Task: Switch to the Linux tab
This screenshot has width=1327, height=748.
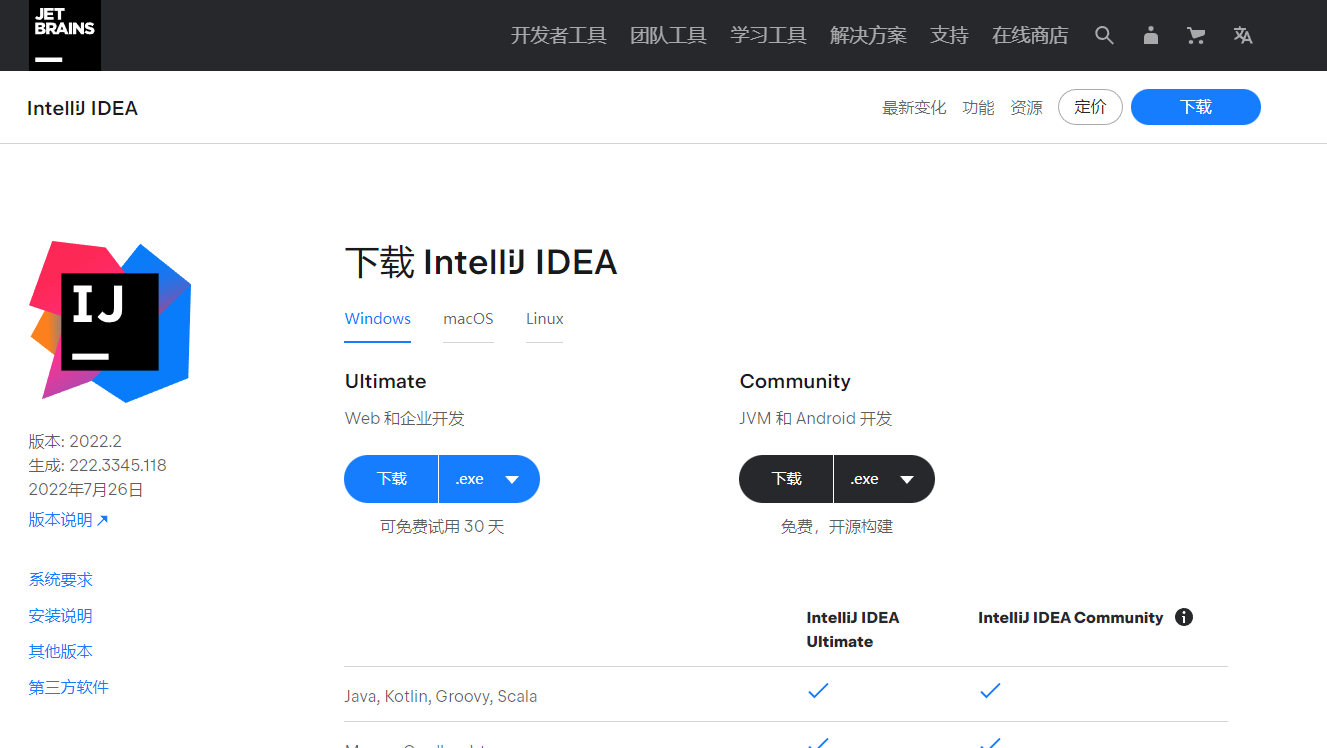Action: tap(545, 319)
